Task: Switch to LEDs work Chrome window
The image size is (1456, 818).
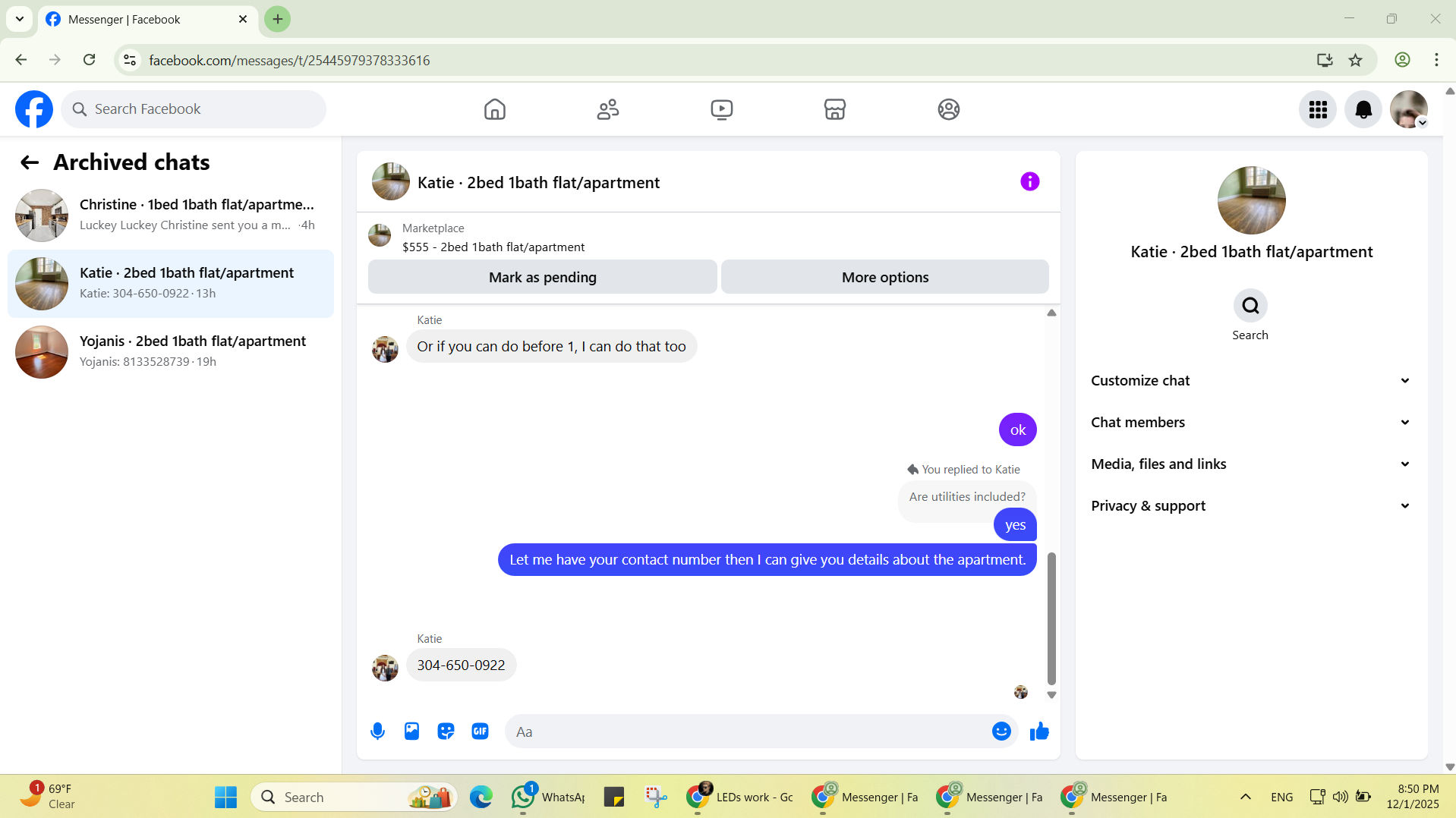Action: [739, 797]
